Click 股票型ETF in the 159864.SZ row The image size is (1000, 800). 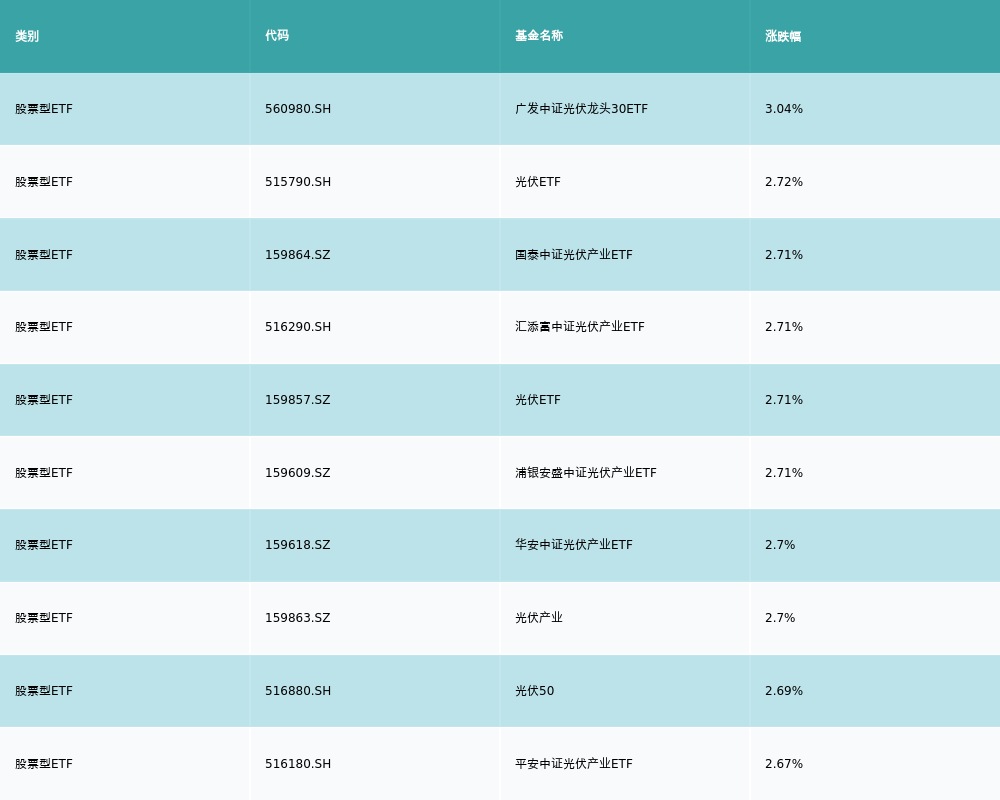click(44, 255)
